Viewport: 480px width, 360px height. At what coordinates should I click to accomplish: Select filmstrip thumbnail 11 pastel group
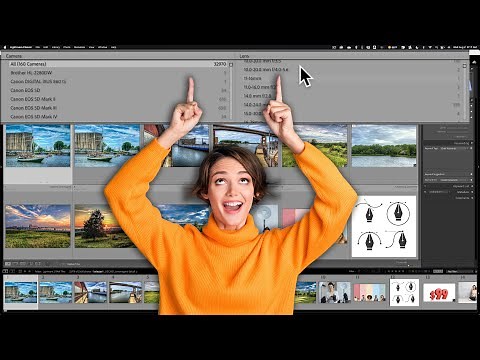369,292
